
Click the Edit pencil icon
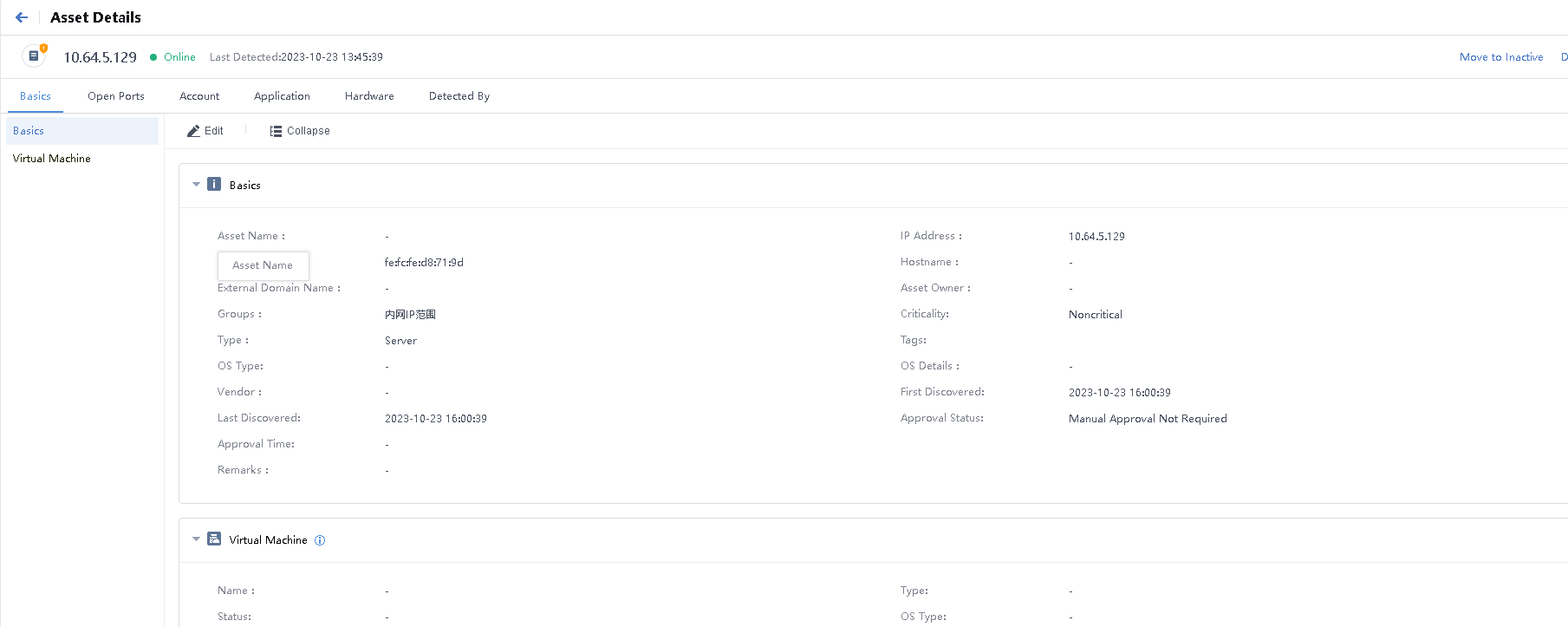point(193,131)
